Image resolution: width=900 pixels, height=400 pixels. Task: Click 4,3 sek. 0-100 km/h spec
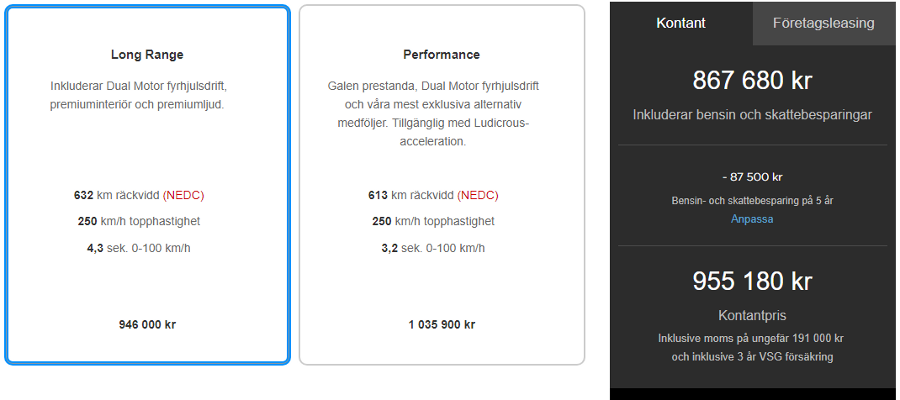pyautogui.click(x=139, y=248)
